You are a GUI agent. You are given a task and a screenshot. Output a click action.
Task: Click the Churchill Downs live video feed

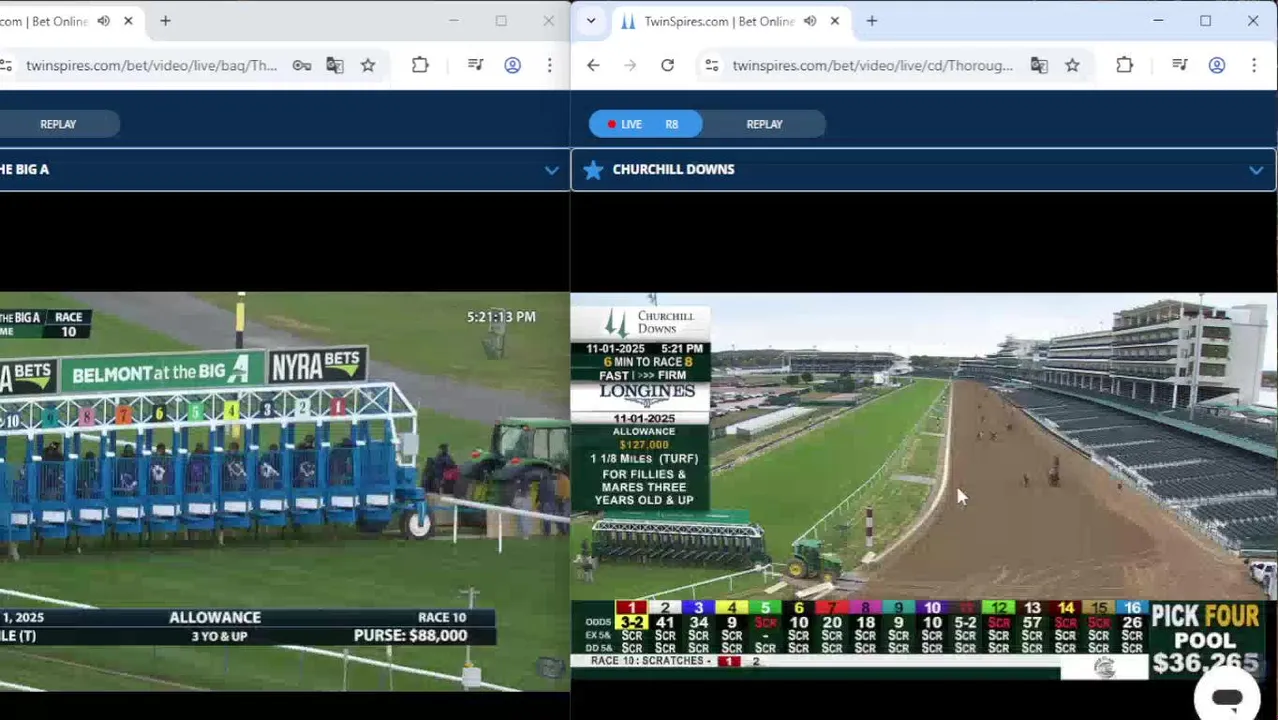(924, 488)
